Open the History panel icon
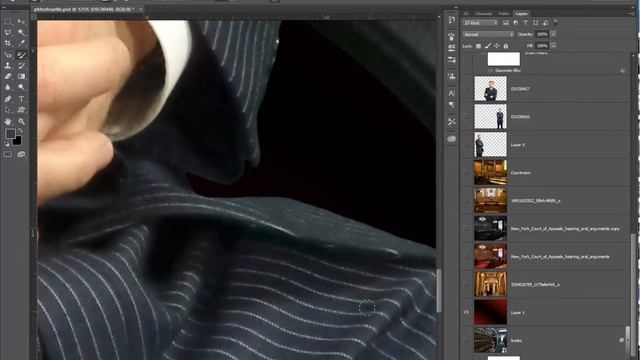640x360 pixels. (451, 20)
